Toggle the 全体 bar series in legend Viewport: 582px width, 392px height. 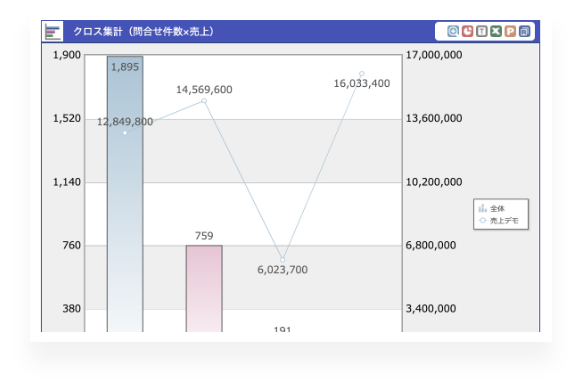coord(492,208)
